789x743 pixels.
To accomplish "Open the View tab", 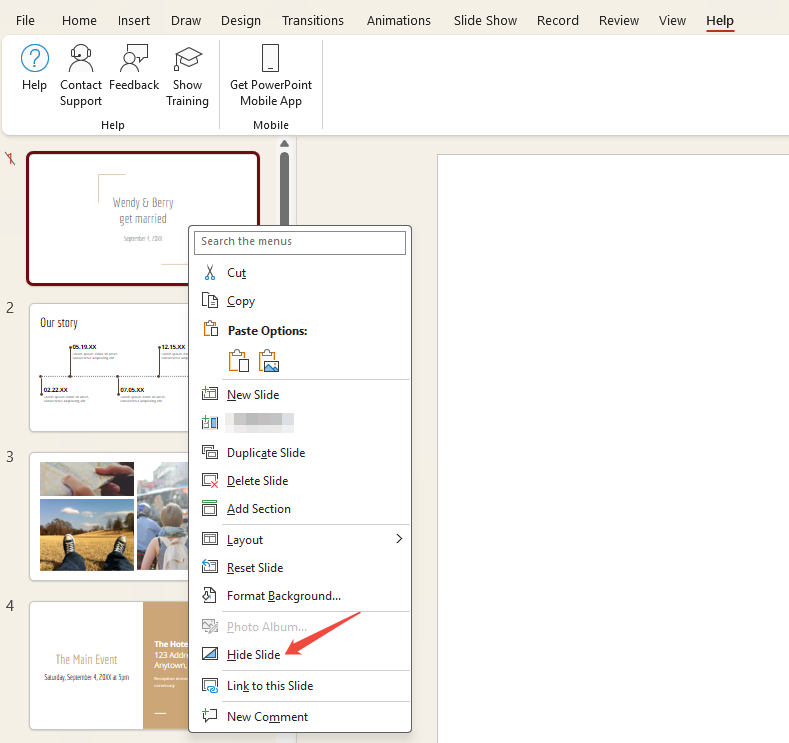I will coord(672,21).
